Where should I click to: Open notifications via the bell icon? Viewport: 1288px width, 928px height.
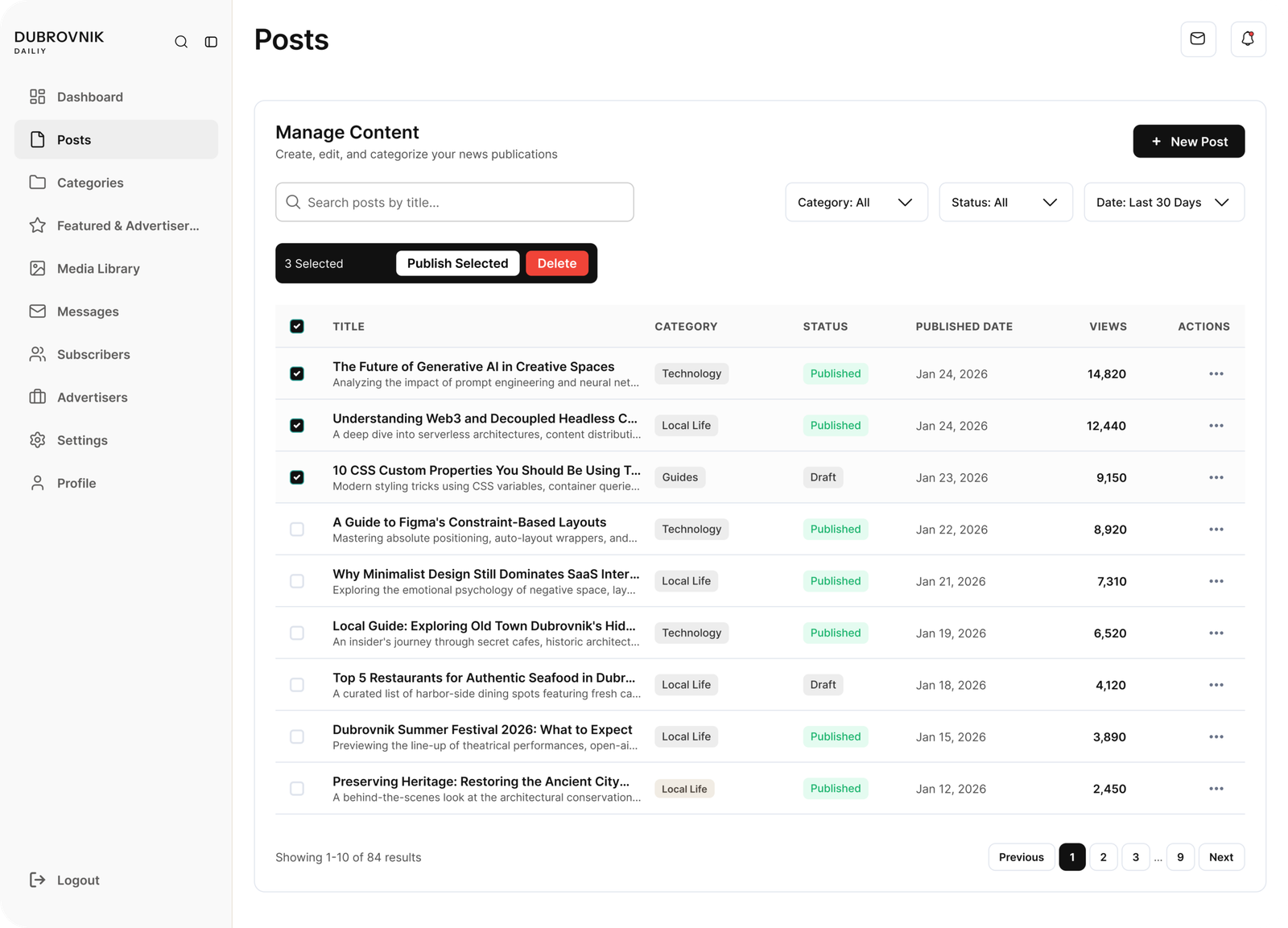[x=1248, y=39]
